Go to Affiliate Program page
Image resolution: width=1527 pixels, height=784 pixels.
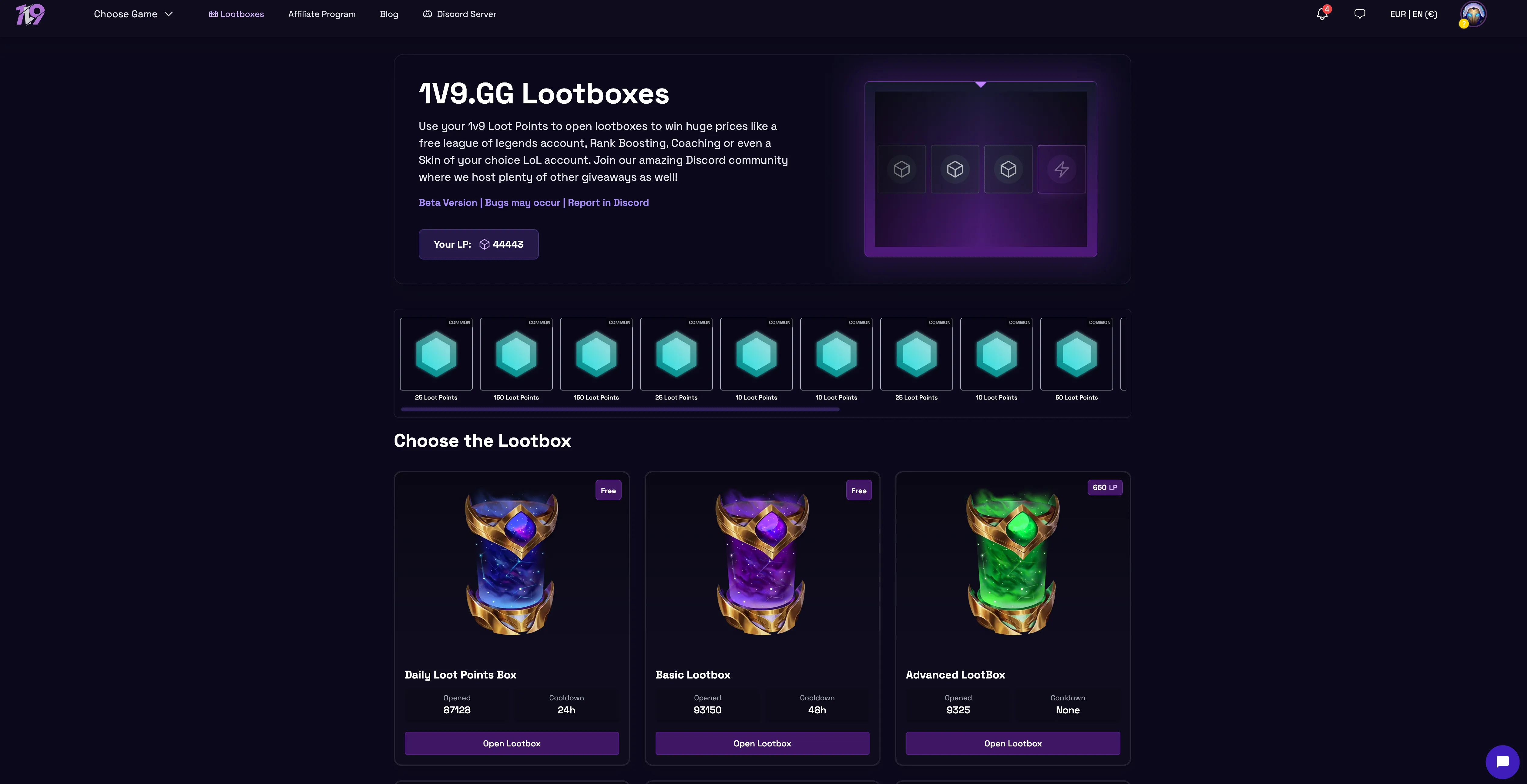[322, 14]
